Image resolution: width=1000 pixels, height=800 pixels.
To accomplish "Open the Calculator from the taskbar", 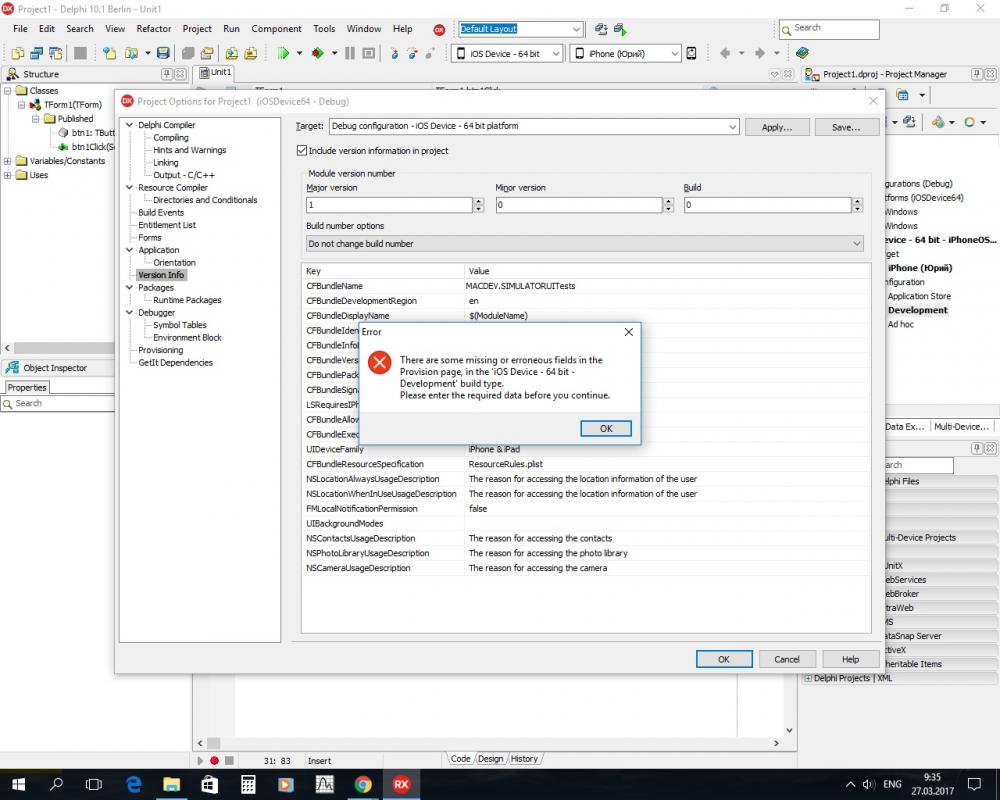I will pos(248,784).
